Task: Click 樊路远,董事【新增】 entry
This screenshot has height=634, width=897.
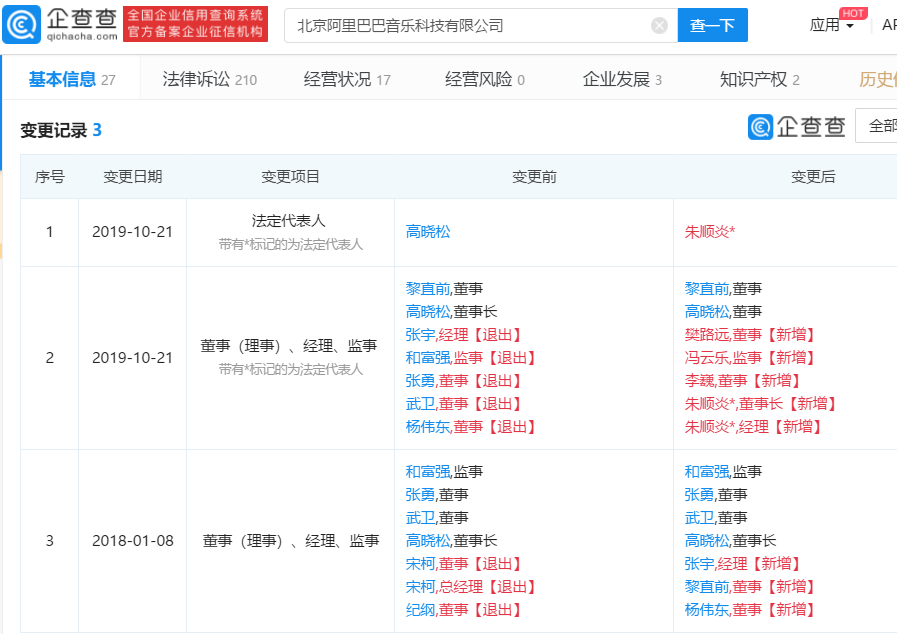Action: tap(750, 335)
